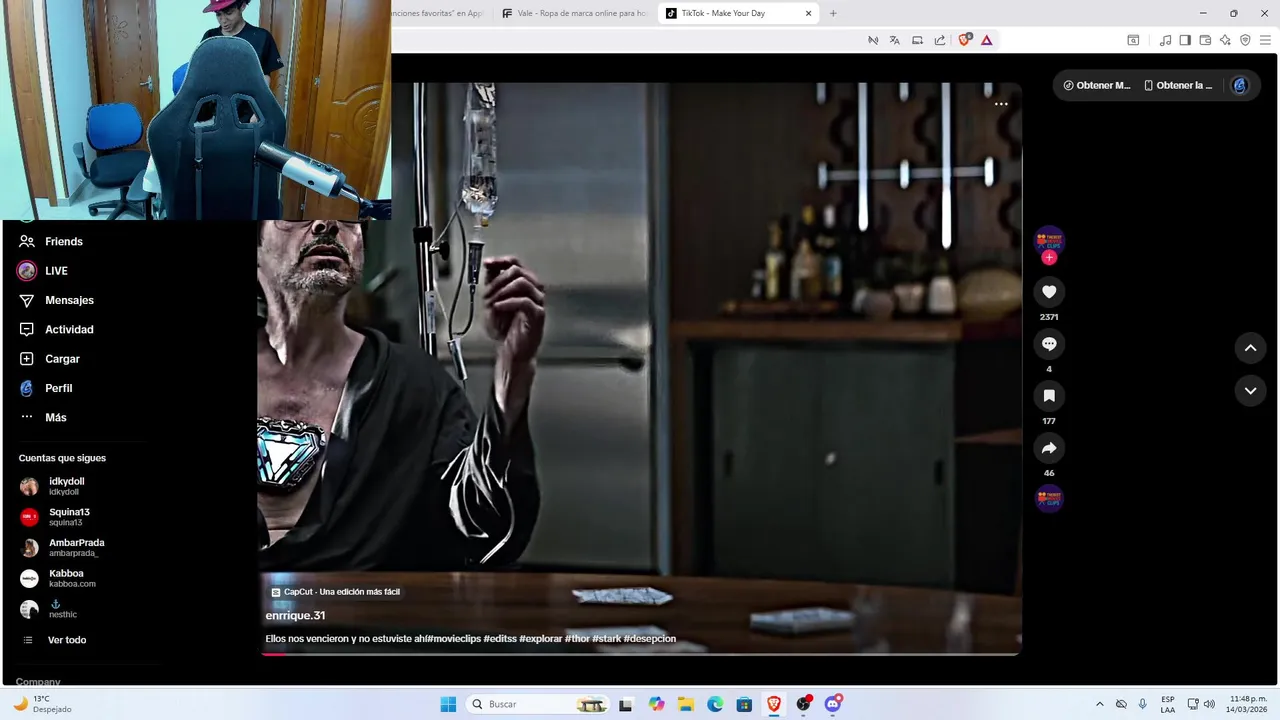The image size is (1280, 720).
Task: Go to next video with down arrow
Action: [1250, 391]
